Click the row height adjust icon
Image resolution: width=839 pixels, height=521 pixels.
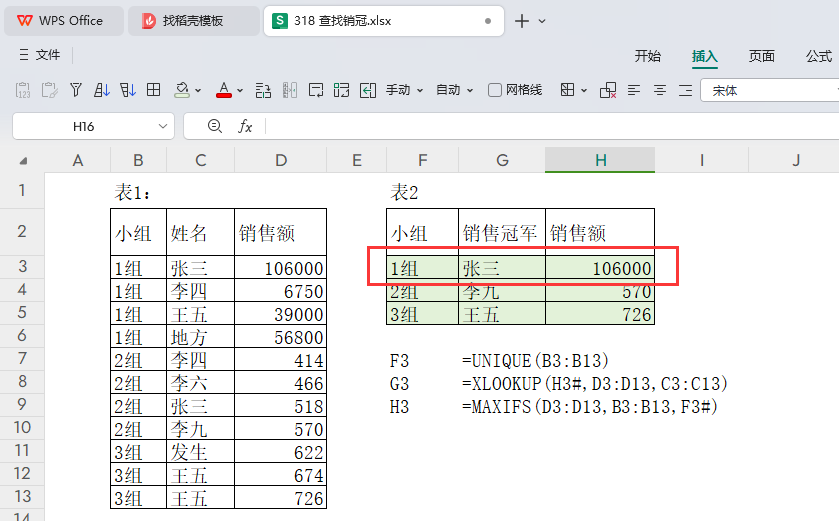(263, 90)
